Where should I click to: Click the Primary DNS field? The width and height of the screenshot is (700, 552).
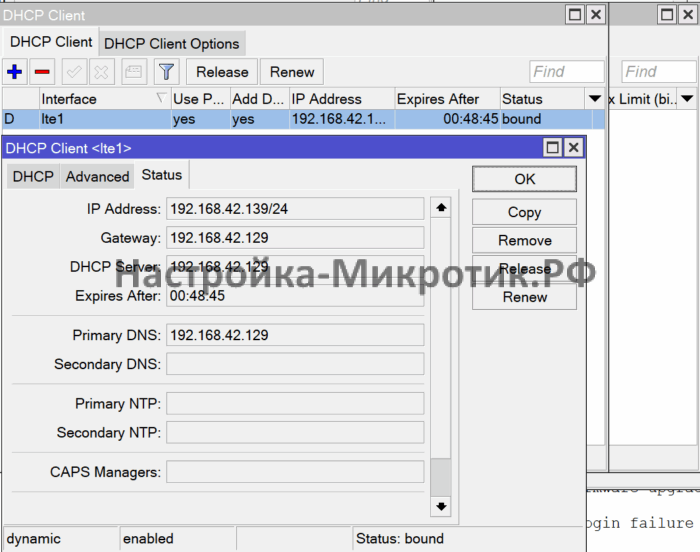point(295,335)
